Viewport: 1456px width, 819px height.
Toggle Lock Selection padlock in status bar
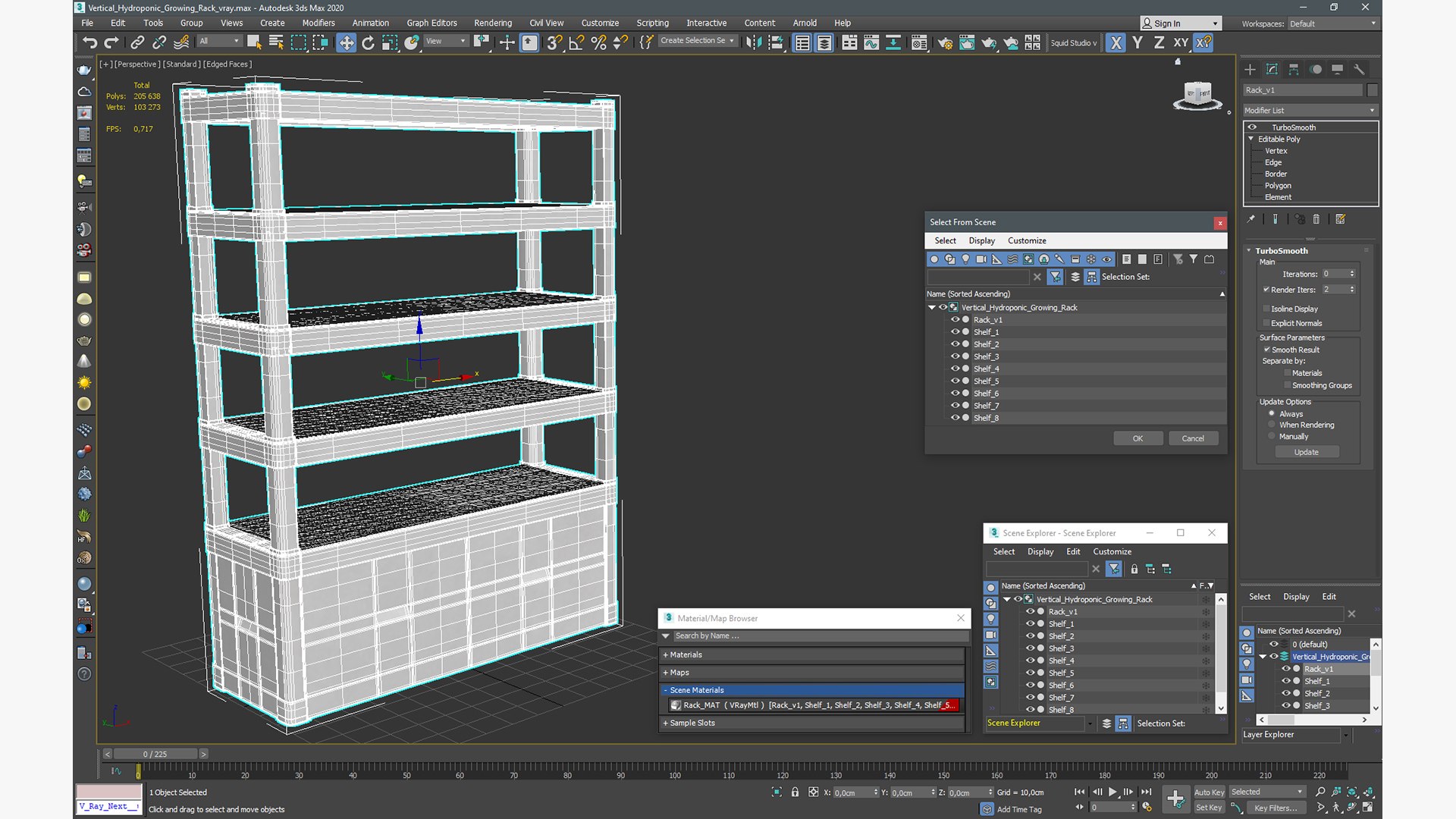[x=795, y=792]
